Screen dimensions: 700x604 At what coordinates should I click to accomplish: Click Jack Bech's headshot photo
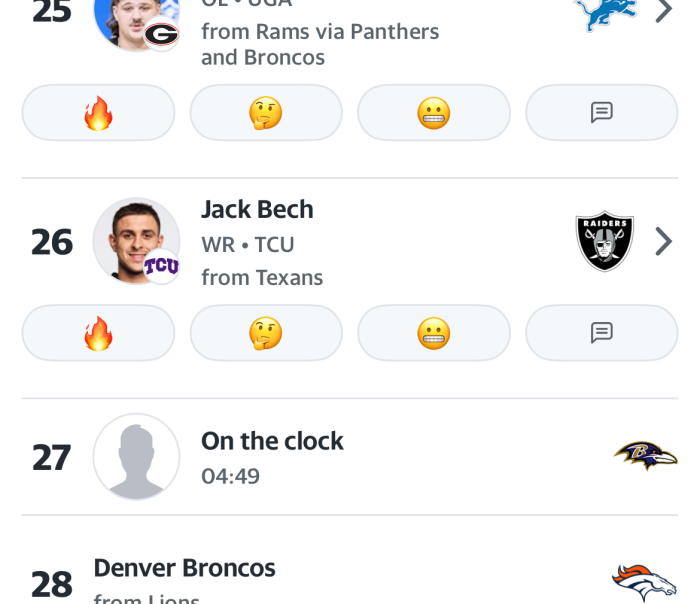[135, 241]
